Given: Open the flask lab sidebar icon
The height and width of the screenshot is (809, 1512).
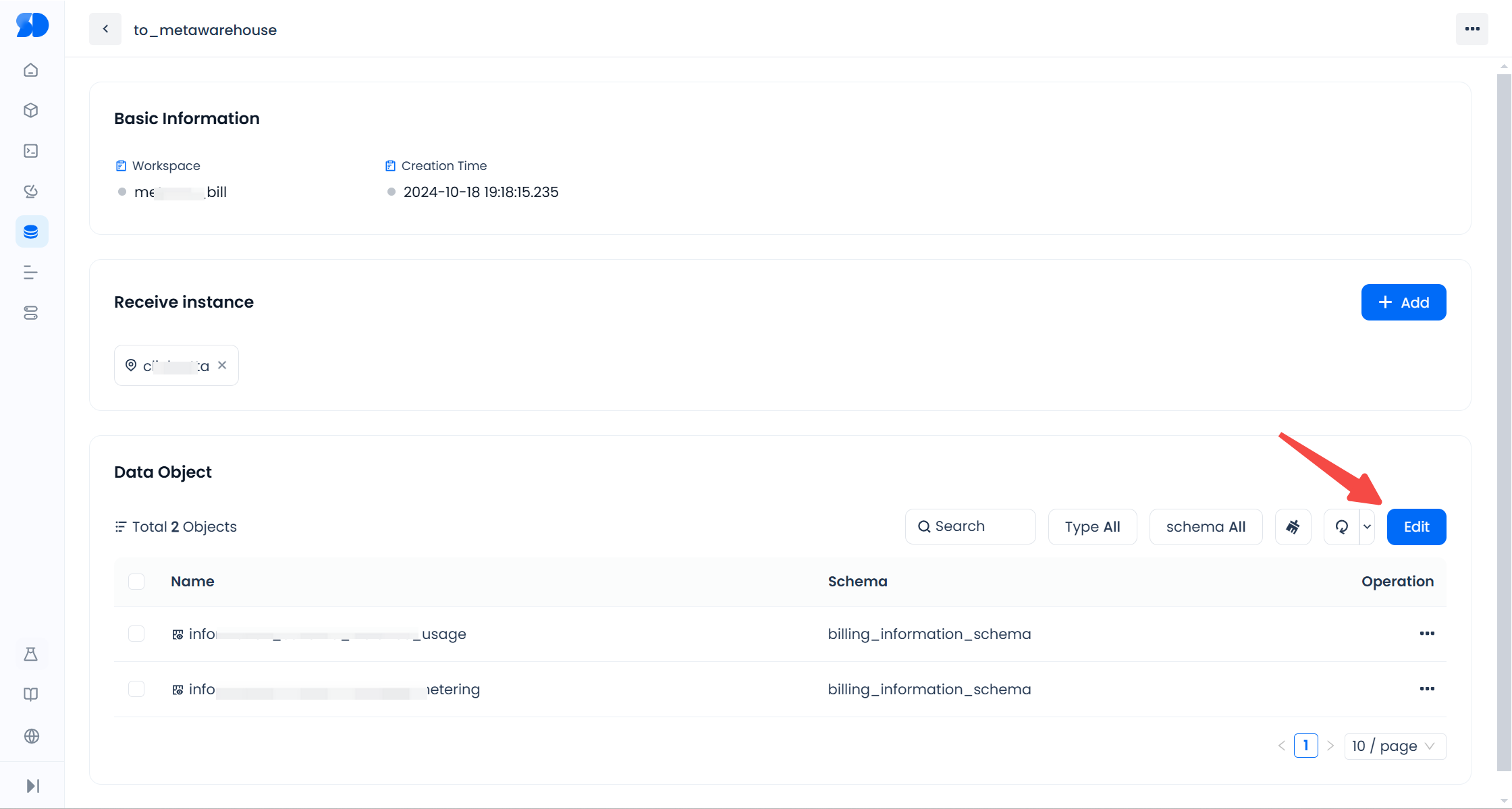Looking at the screenshot, I should 31,654.
